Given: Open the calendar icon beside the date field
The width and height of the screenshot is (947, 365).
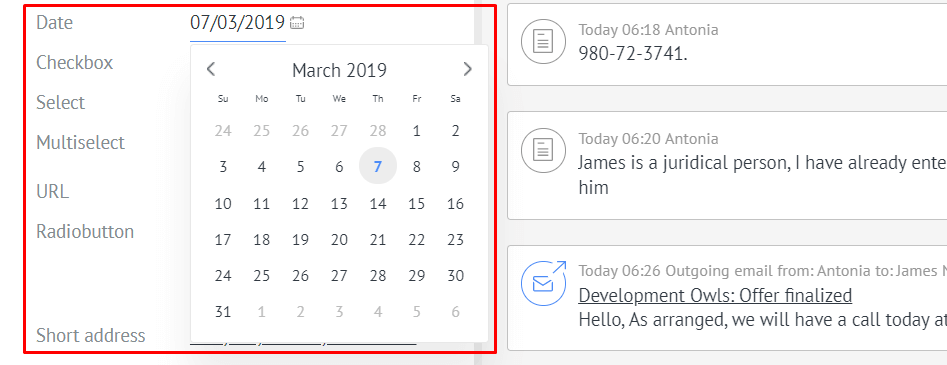Looking at the screenshot, I should point(297,23).
